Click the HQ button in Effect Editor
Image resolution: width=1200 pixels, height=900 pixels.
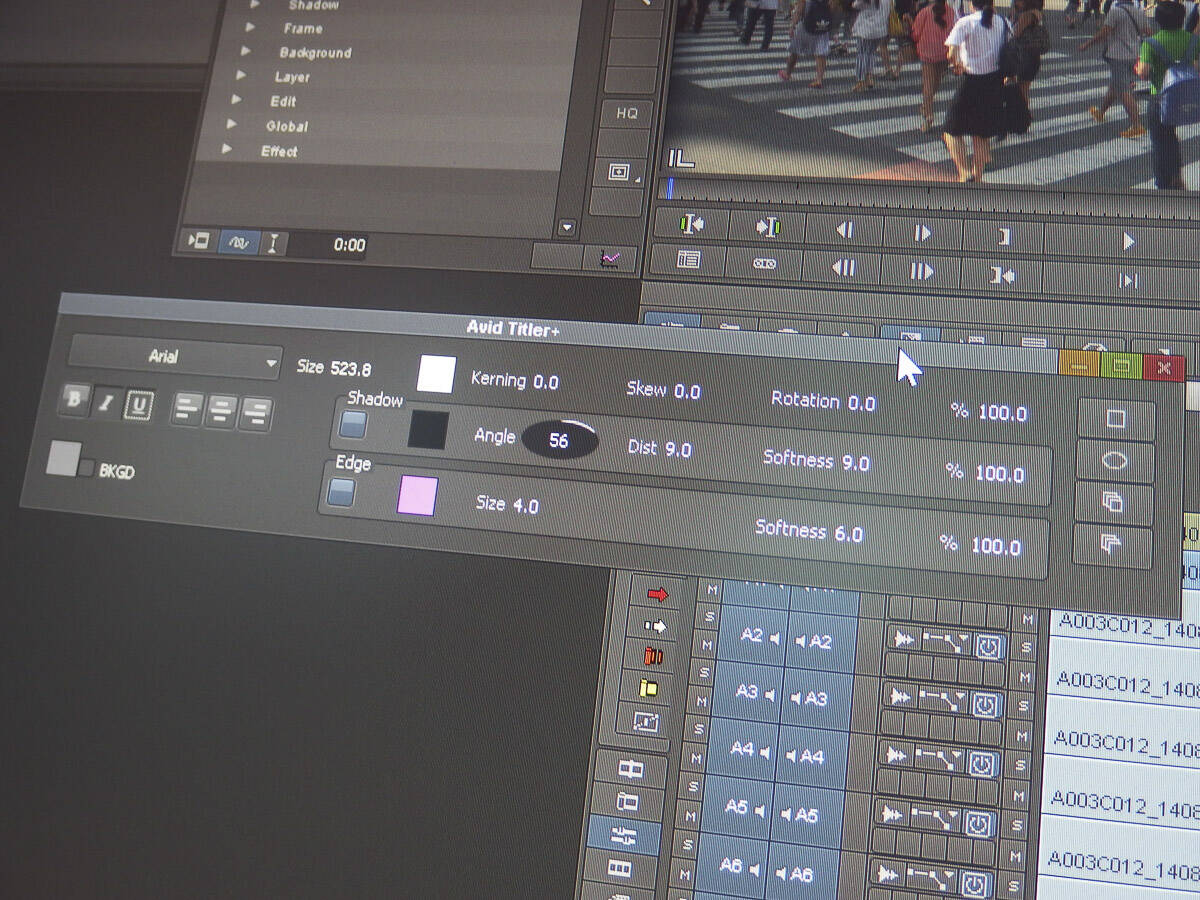click(x=626, y=114)
